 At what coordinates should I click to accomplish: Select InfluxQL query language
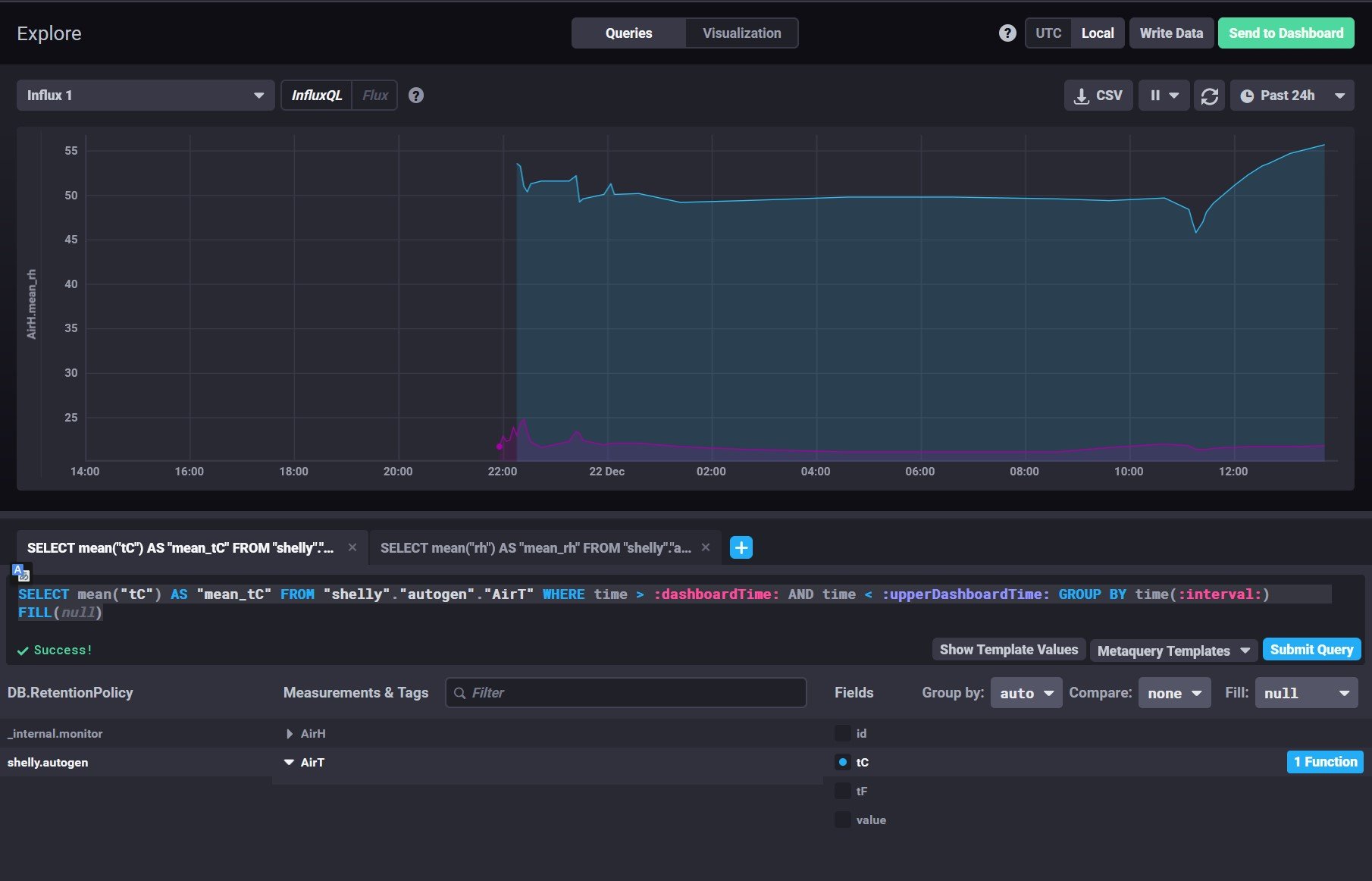click(x=317, y=96)
